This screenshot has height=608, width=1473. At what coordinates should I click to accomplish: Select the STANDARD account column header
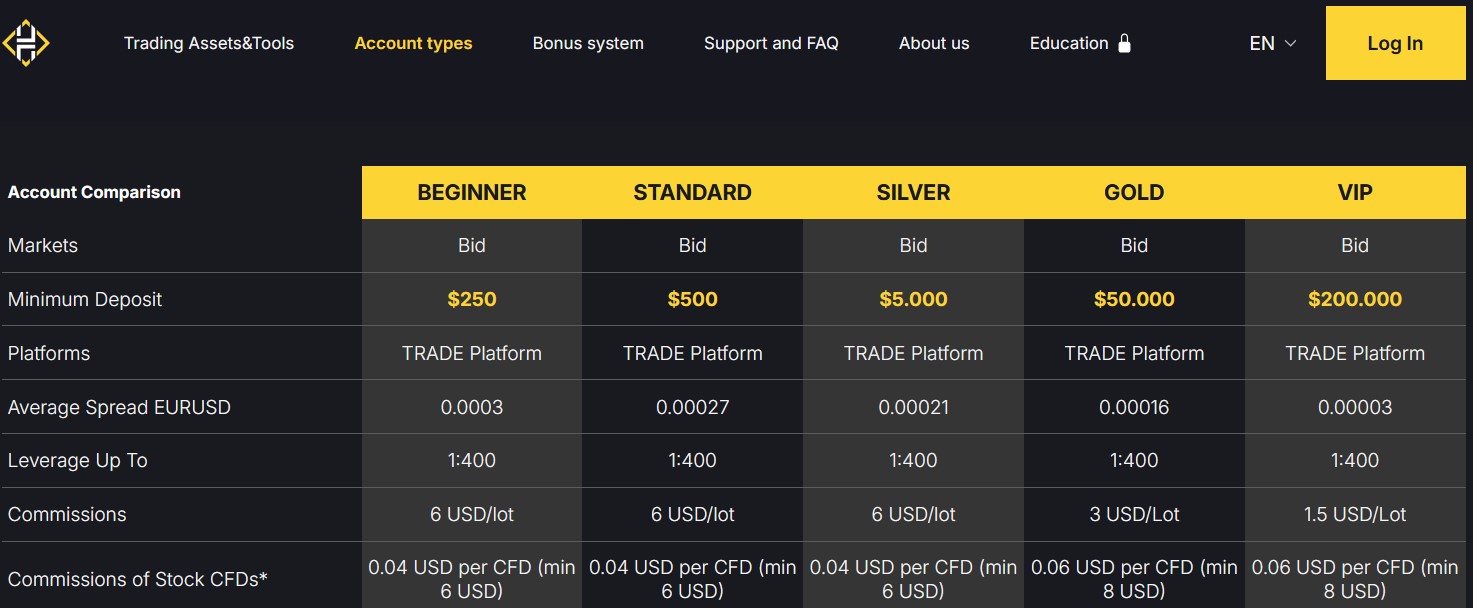(x=692, y=192)
